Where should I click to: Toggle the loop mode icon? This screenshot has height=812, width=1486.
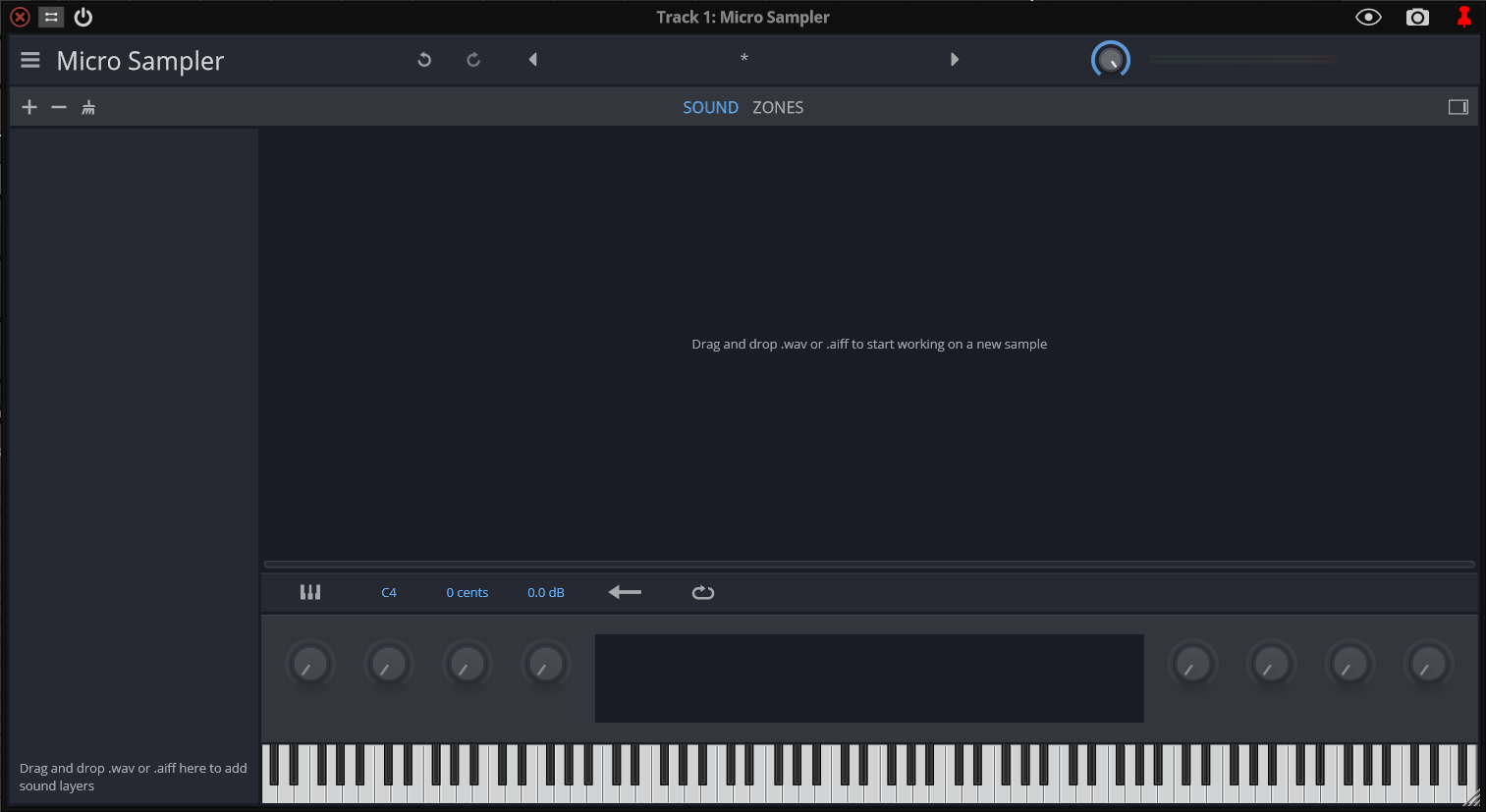point(702,592)
